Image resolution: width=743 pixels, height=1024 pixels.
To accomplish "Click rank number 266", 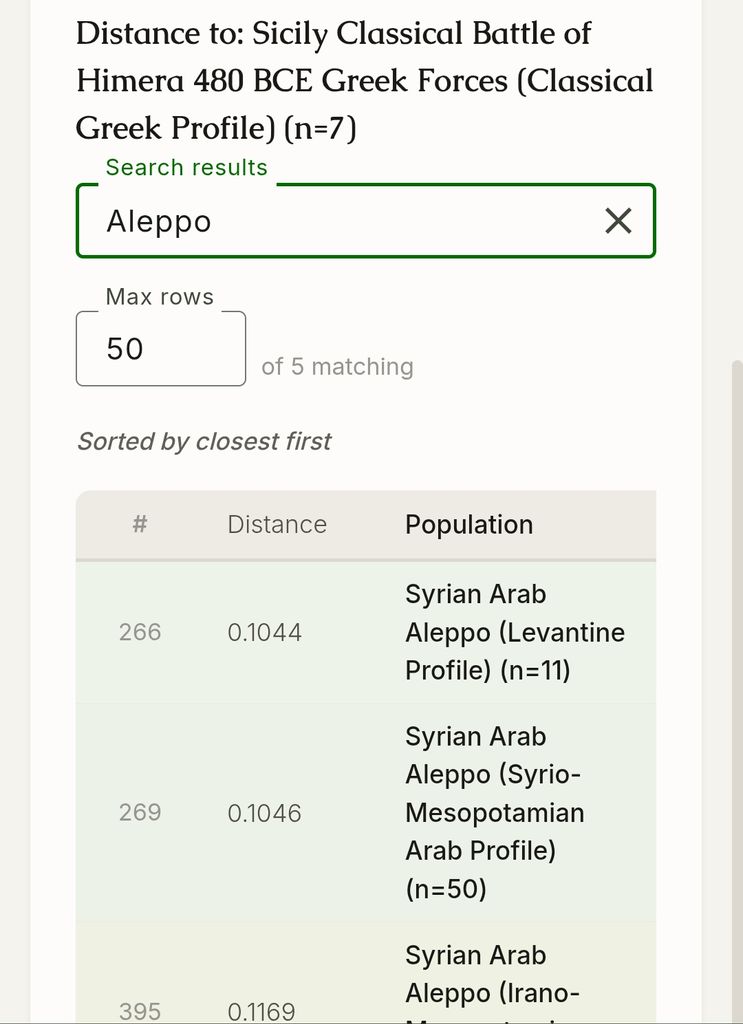I will point(140,632).
